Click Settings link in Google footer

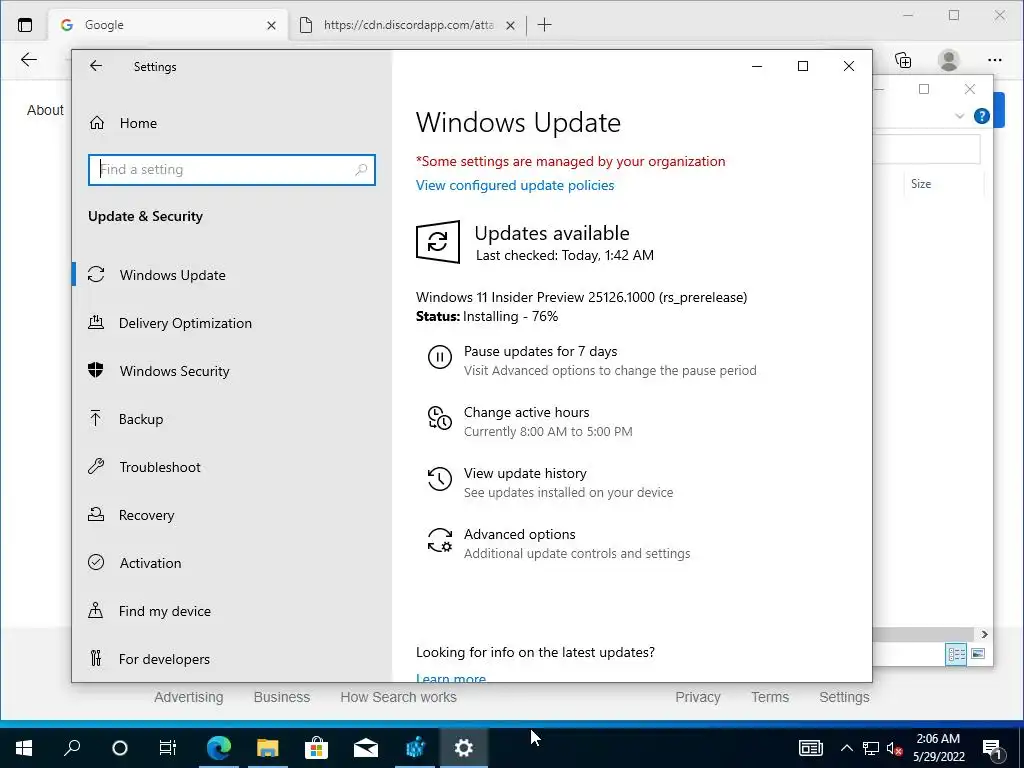[844, 697]
